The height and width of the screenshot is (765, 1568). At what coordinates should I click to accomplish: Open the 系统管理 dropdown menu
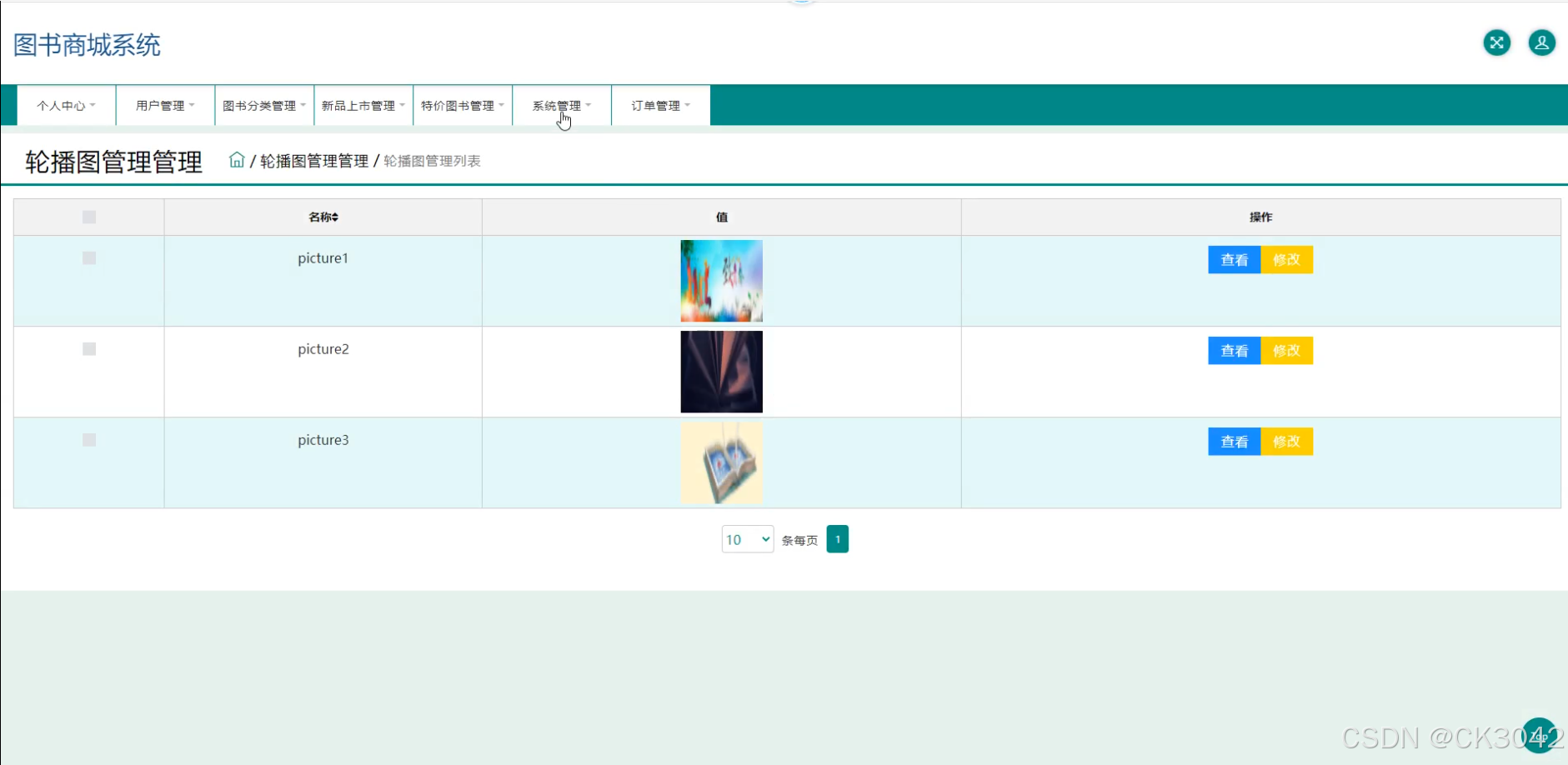(562, 106)
